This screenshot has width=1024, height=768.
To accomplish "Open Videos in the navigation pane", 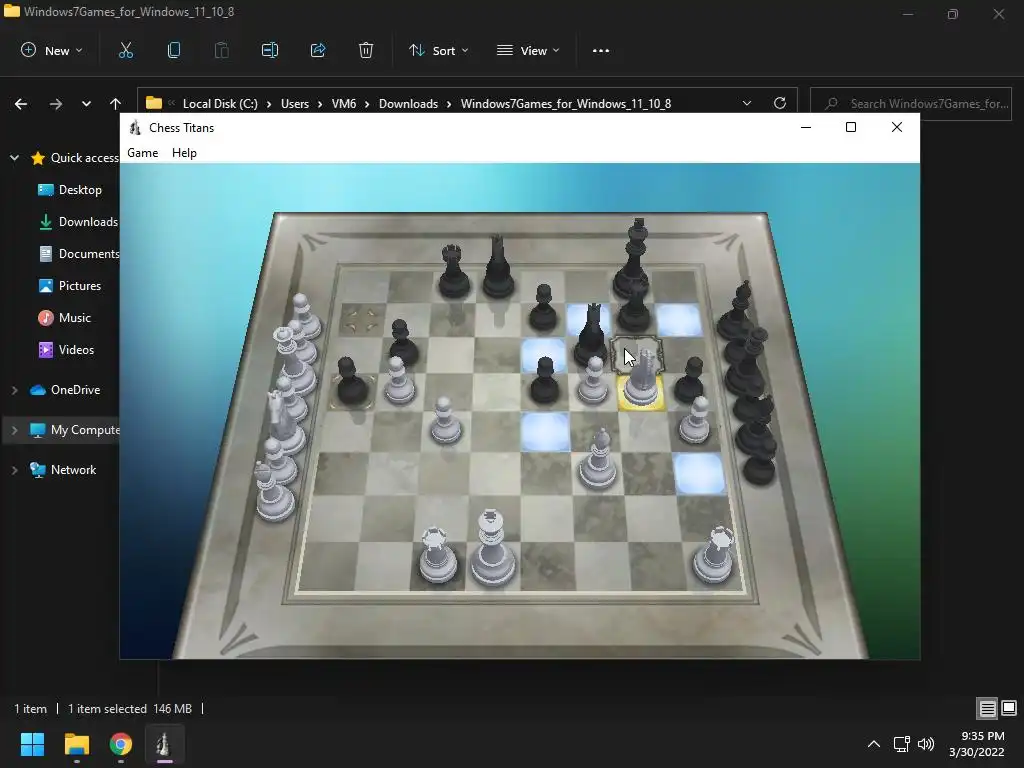I will pyautogui.click(x=67, y=350).
